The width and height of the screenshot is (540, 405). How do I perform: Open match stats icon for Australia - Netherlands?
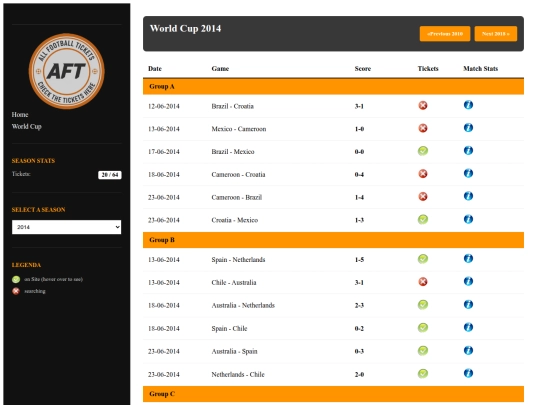pyautogui.click(x=468, y=304)
